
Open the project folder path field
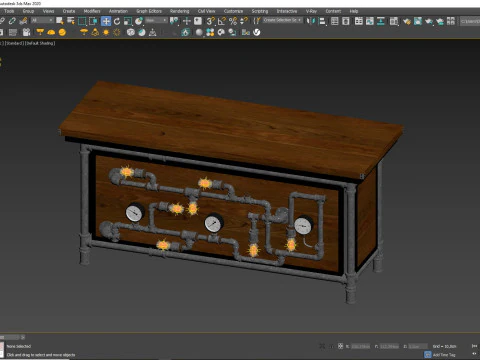(470, 21)
